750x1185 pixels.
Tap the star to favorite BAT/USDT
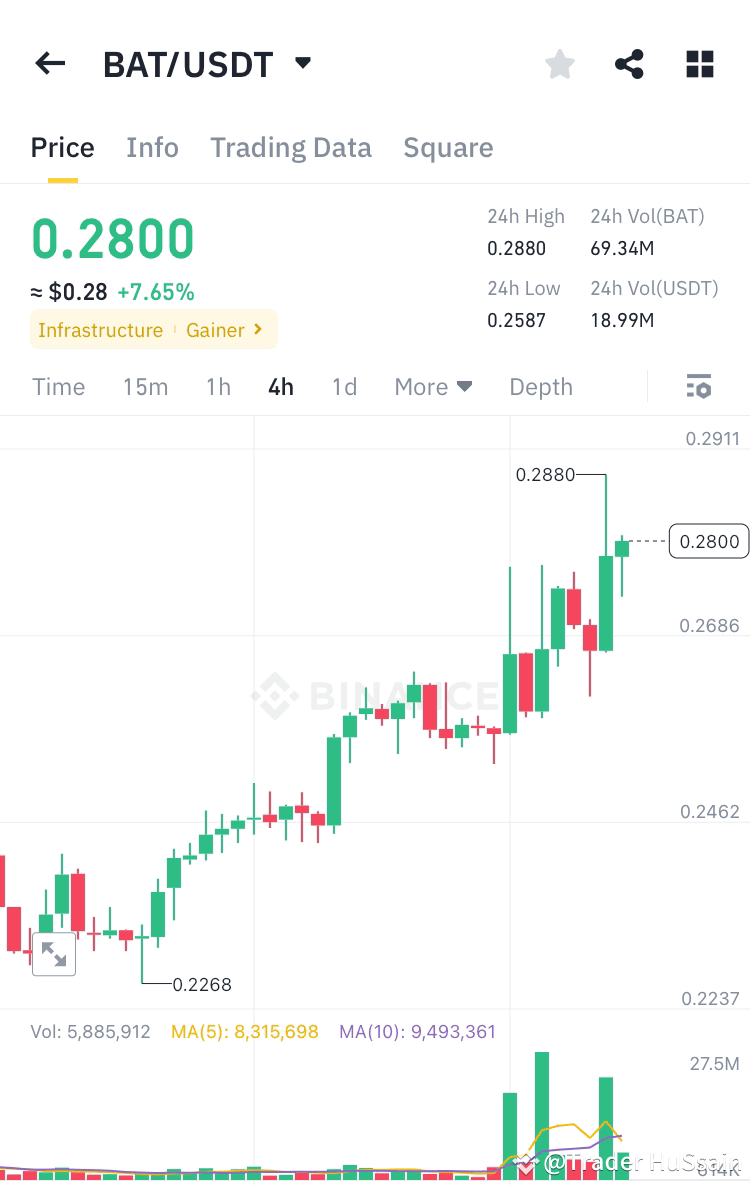559,63
